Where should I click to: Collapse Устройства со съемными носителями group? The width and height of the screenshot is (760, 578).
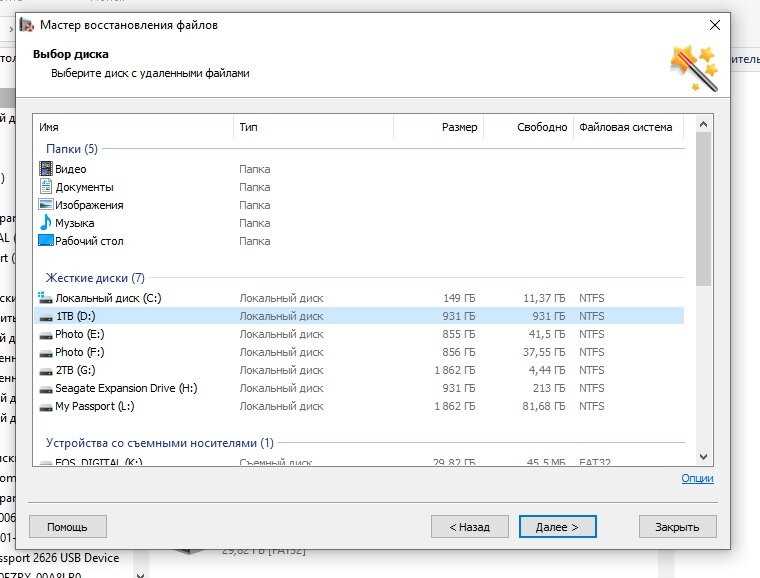159,442
